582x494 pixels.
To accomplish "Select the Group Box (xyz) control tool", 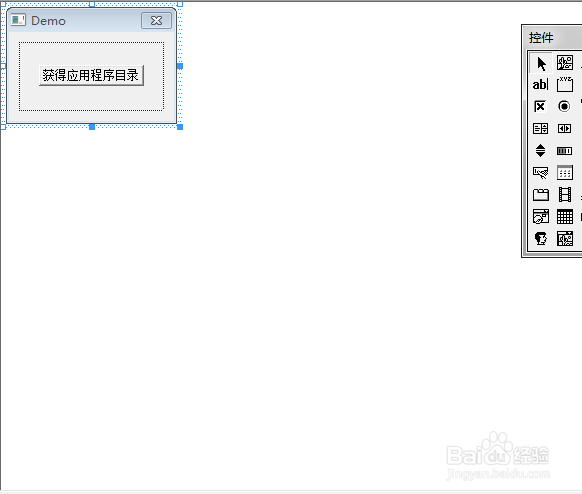I will 565,85.
